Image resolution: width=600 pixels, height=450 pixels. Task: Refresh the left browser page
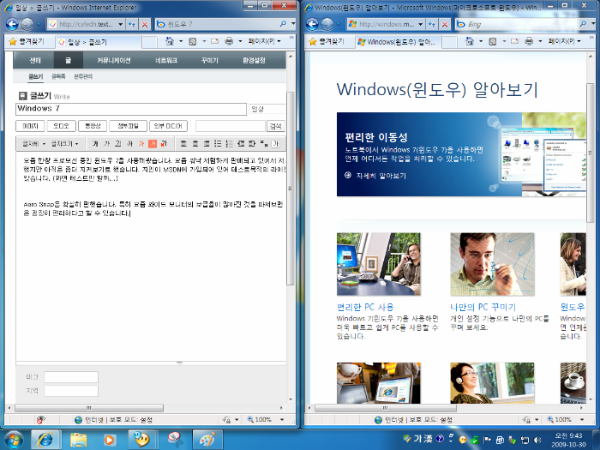pyautogui.click(x=132, y=24)
